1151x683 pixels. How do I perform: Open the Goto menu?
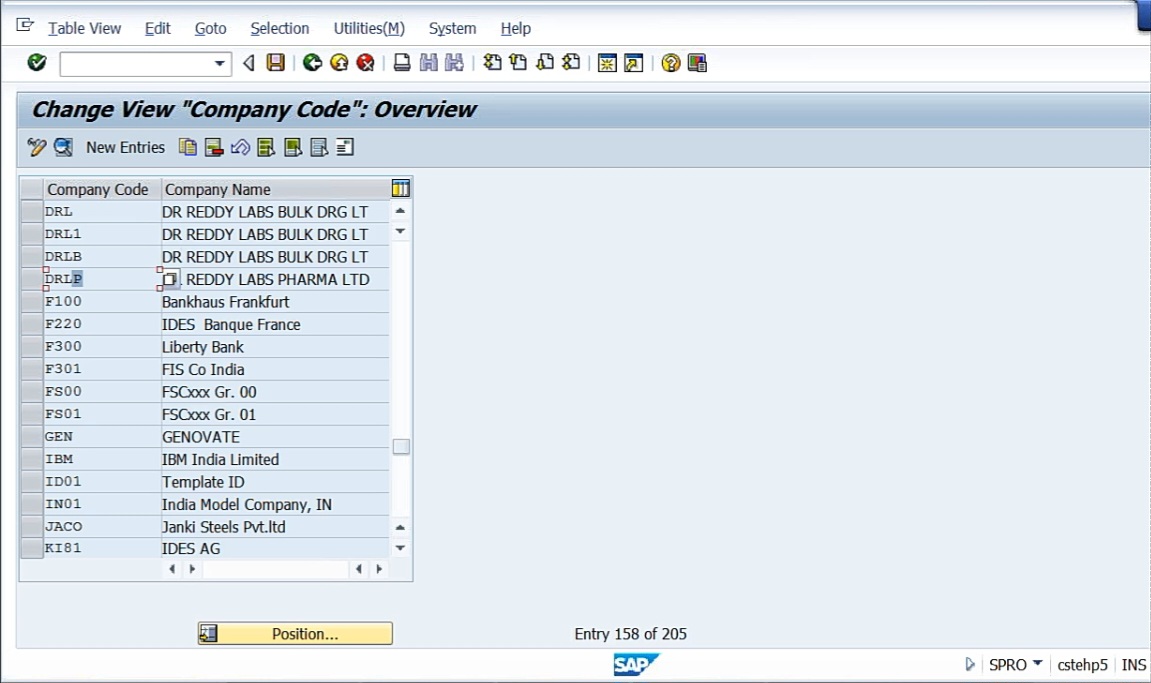click(210, 29)
